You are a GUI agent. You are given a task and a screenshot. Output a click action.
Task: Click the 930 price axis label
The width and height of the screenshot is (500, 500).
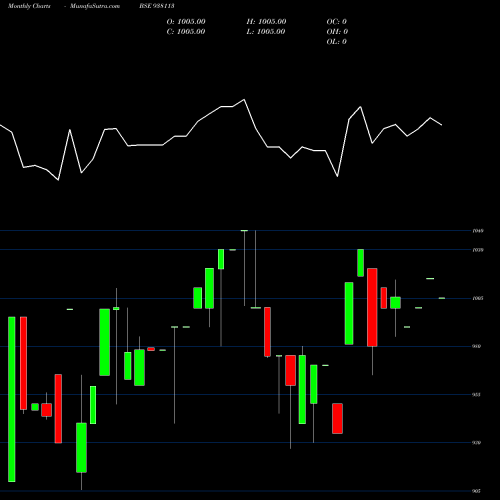click(x=477, y=443)
